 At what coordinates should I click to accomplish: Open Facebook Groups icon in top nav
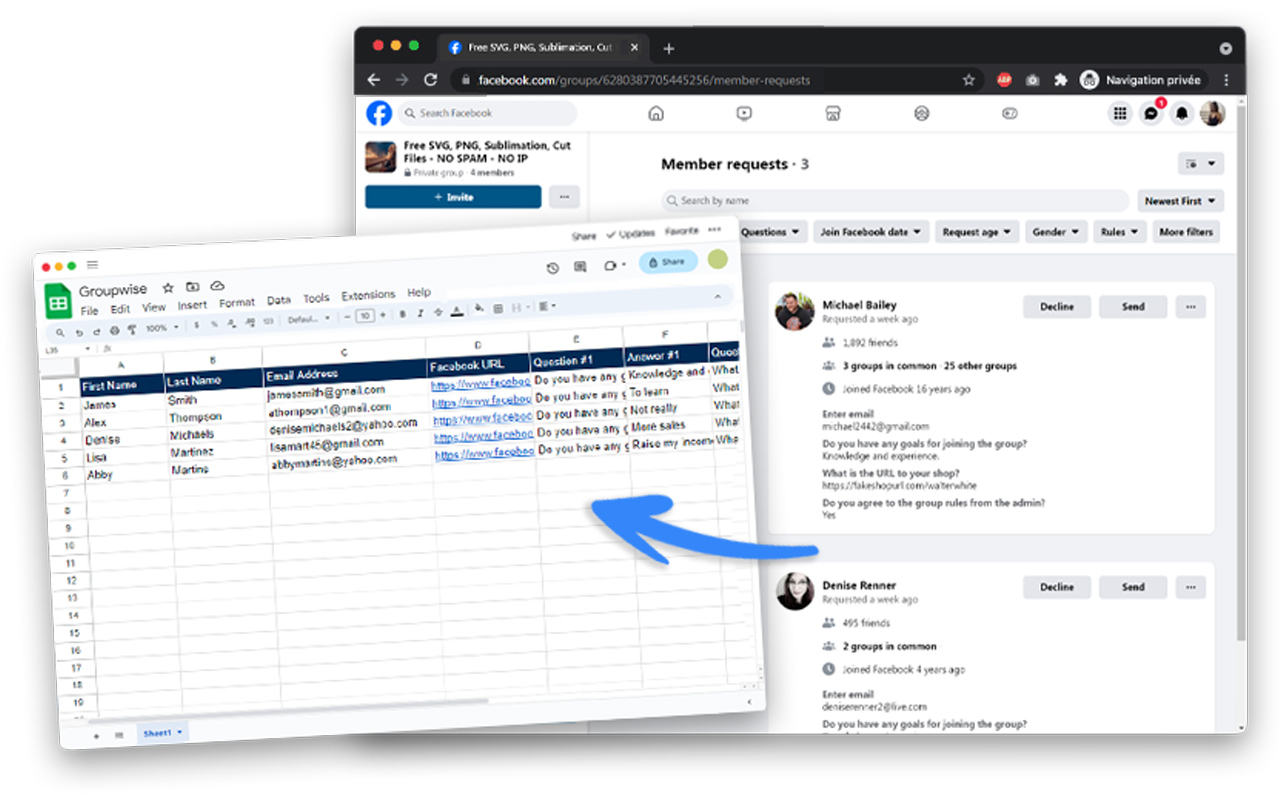pyautogui.click(x=921, y=113)
